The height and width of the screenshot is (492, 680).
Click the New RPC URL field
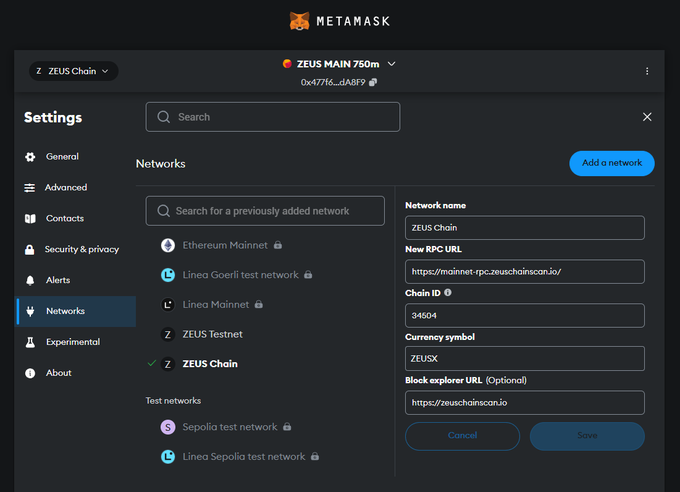pyautogui.click(x=525, y=272)
